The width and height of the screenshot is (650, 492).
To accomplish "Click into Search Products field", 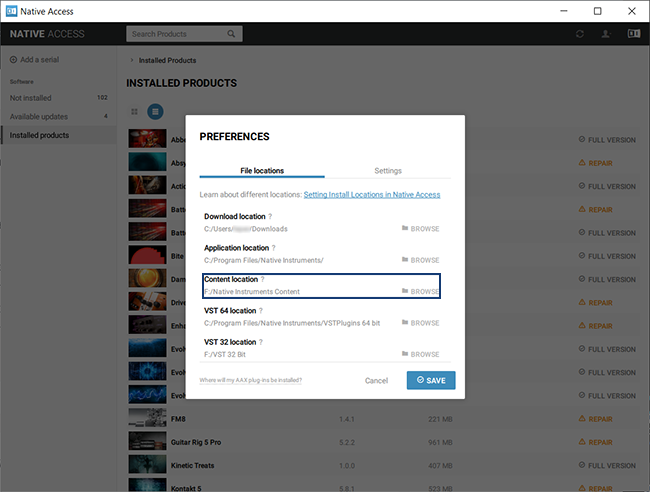I will point(184,34).
